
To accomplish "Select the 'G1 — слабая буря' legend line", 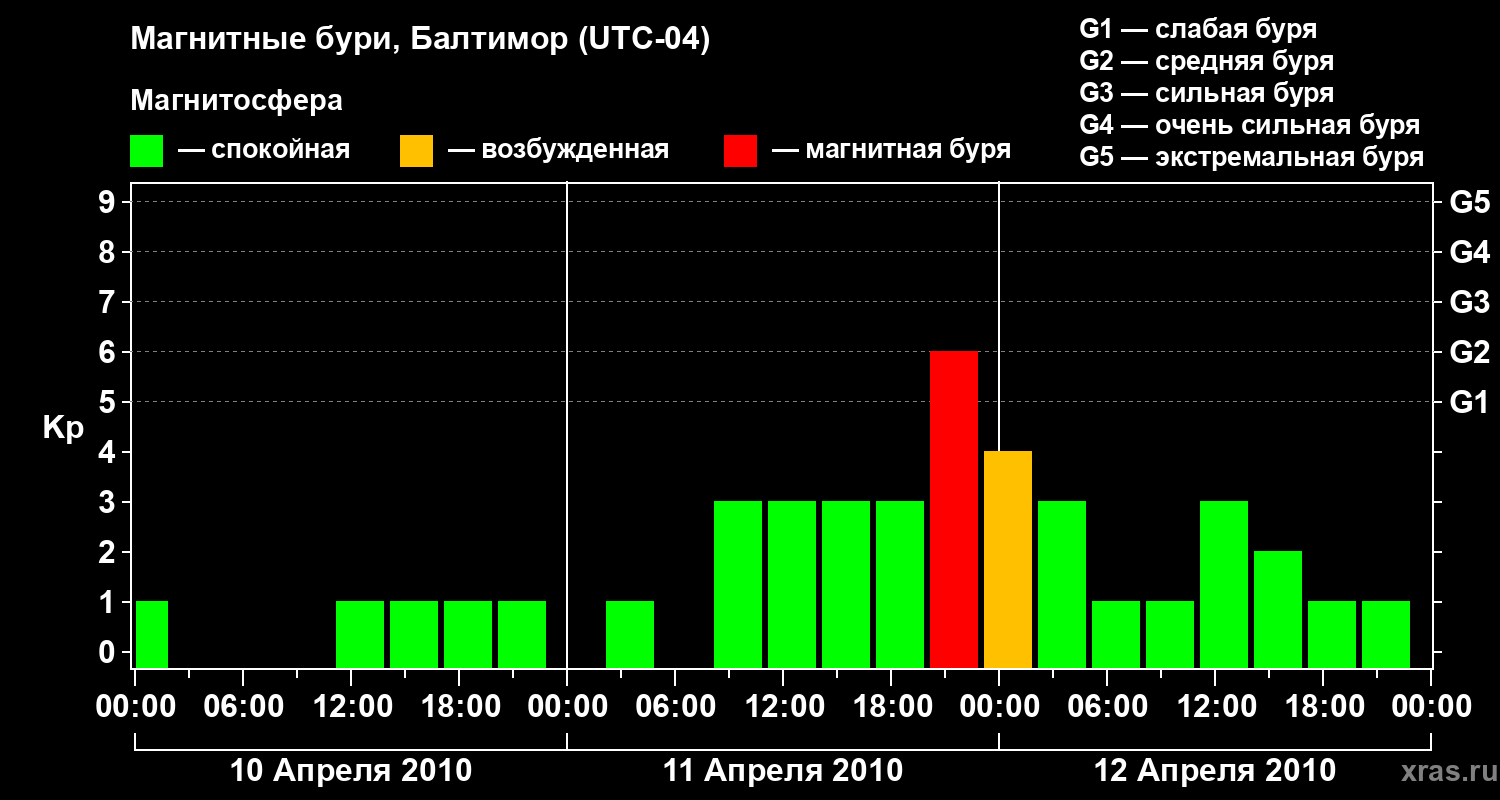I will (x=1198, y=29).
